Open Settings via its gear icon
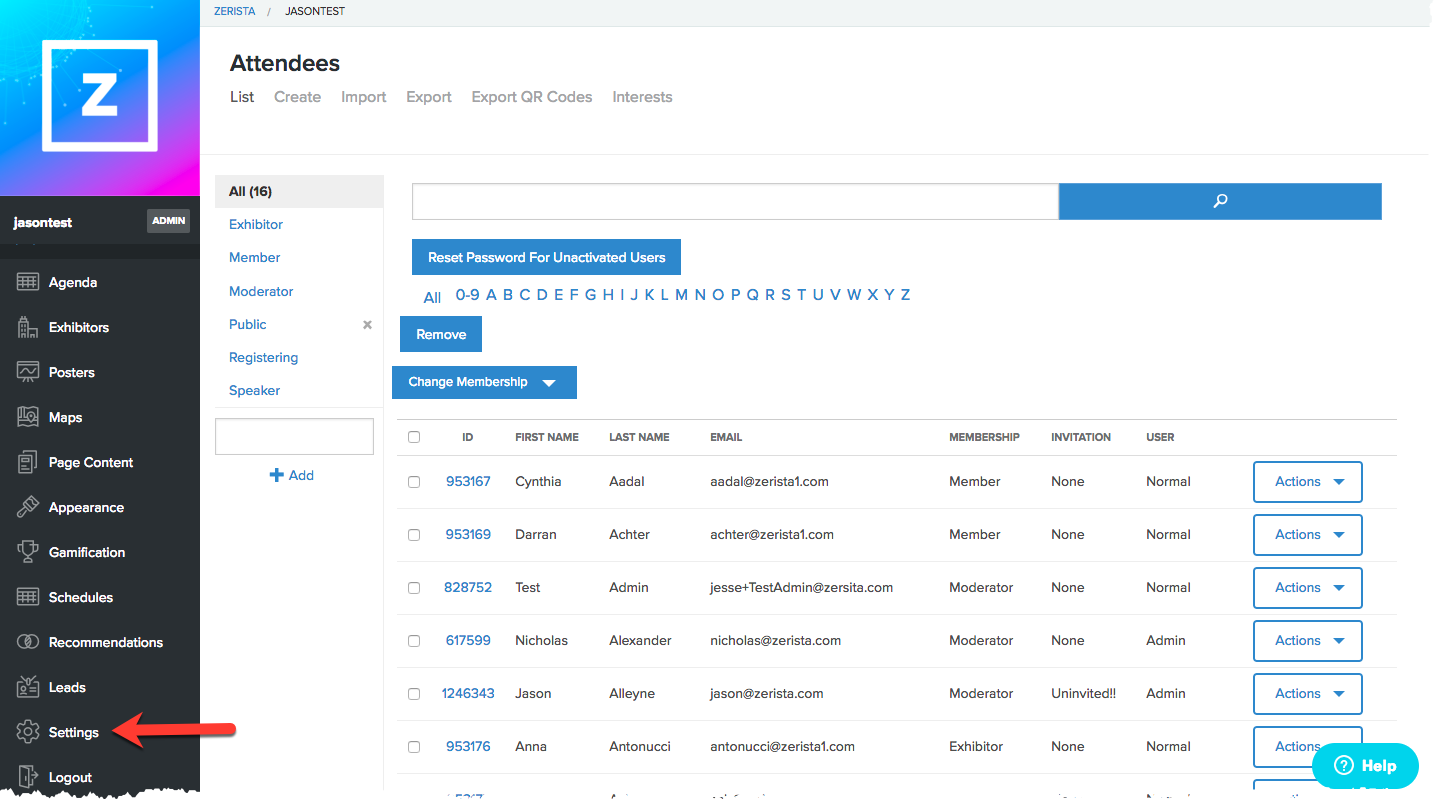This screenshot has width=1440, height=799. point(28,732)
